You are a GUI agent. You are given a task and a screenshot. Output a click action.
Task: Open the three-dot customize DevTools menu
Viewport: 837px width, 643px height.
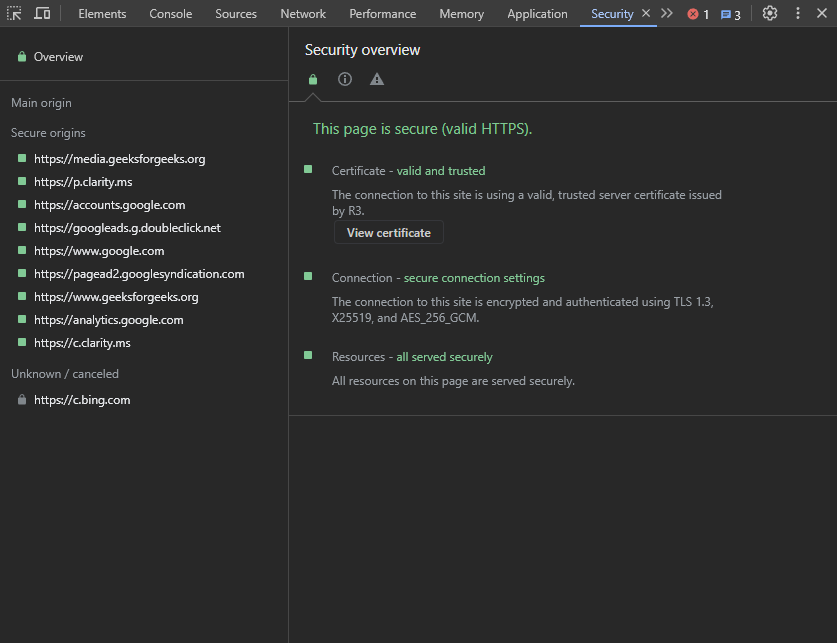[797, 14]
